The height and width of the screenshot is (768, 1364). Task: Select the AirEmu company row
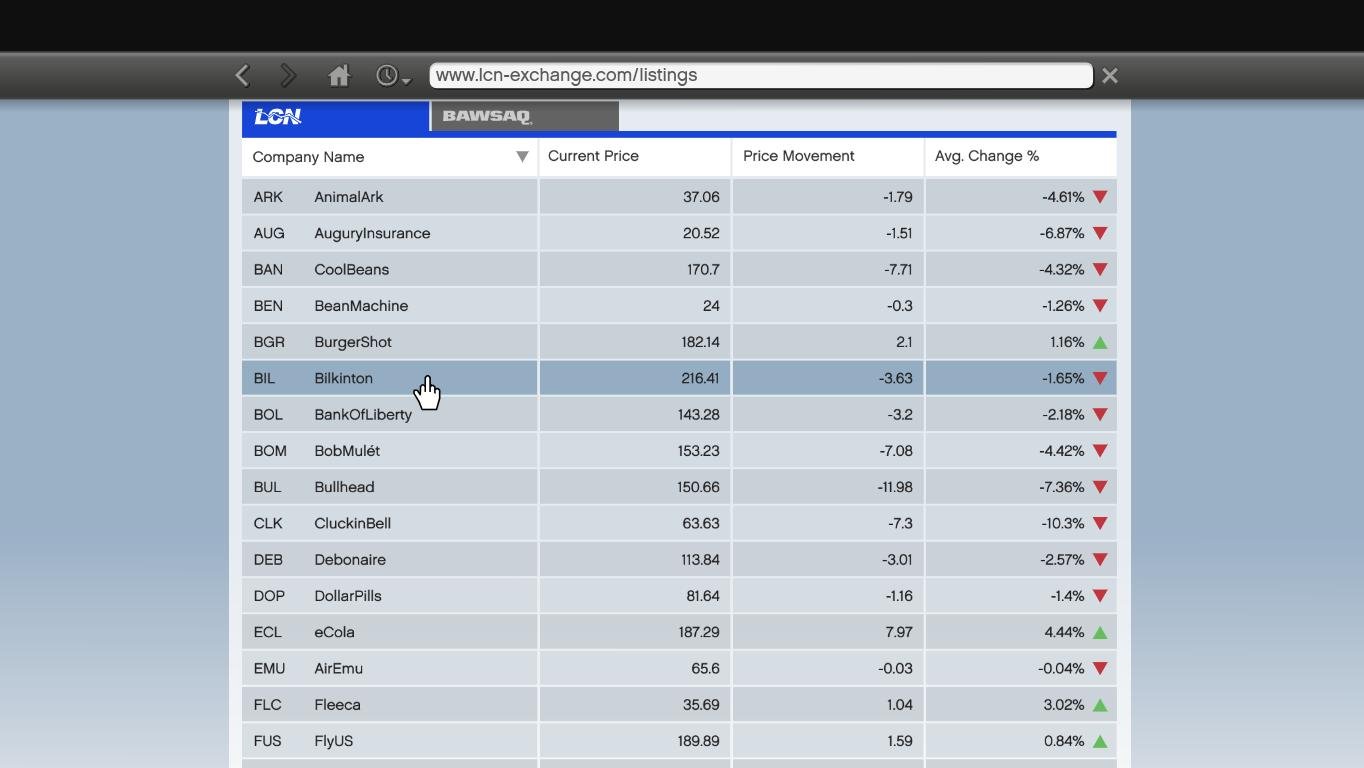point(679,668)
